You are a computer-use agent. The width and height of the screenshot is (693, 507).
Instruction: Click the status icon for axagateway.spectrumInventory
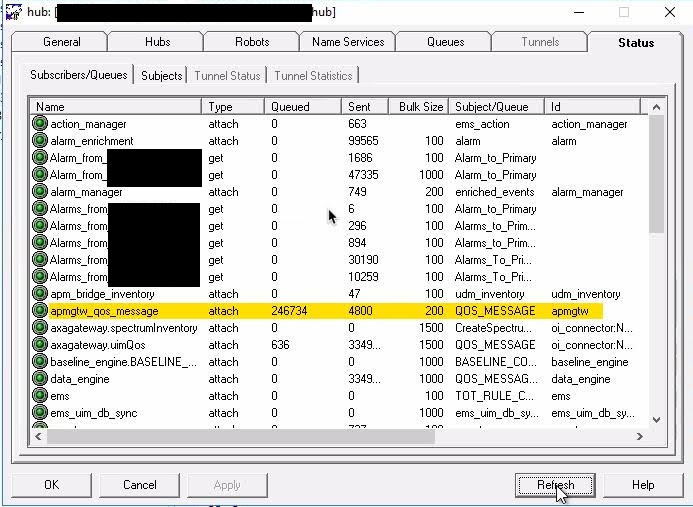click(40, 328)
